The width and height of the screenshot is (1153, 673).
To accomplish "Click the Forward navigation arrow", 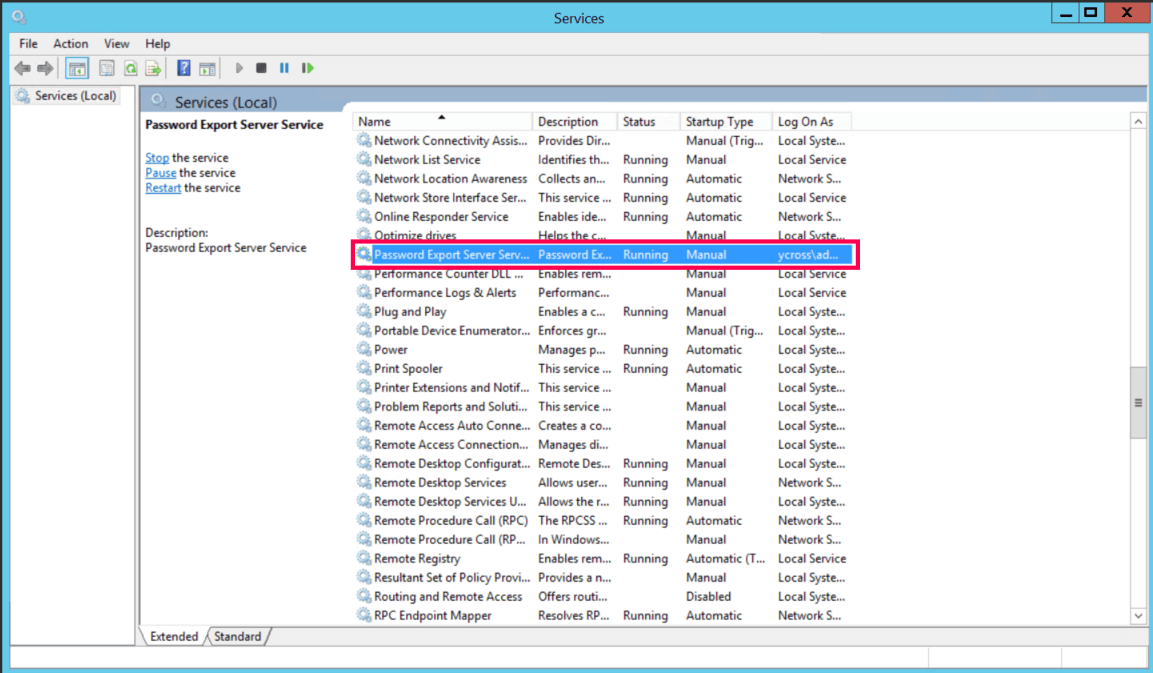I will coord(45,67).
